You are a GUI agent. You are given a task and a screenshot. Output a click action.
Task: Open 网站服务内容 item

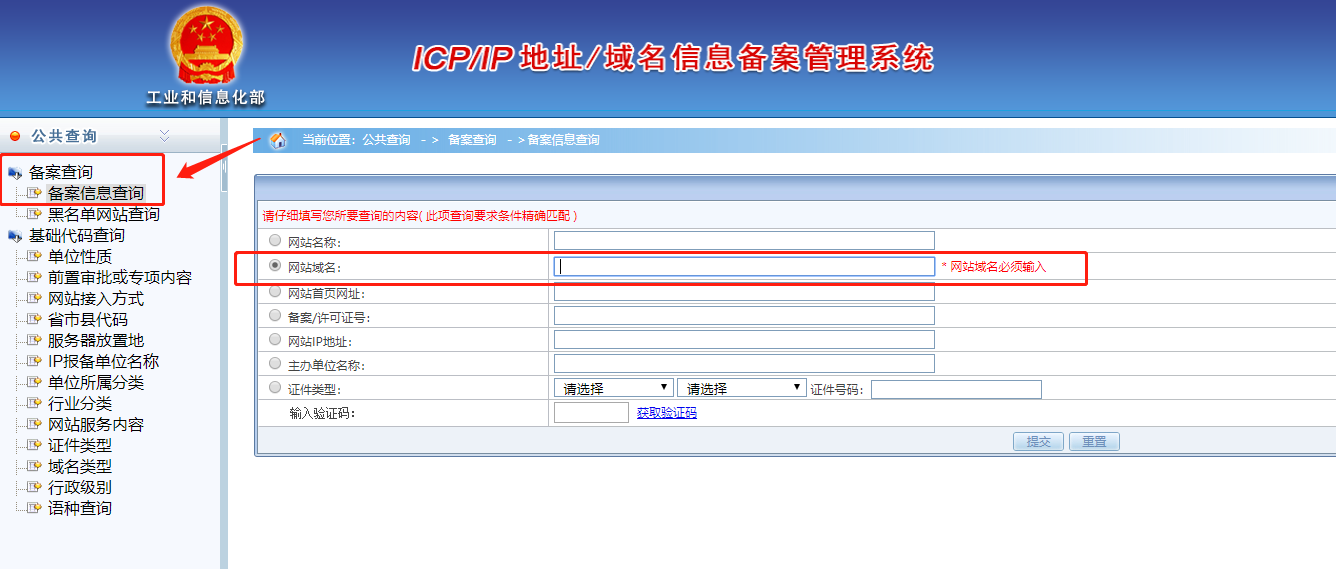coord(96,425)
